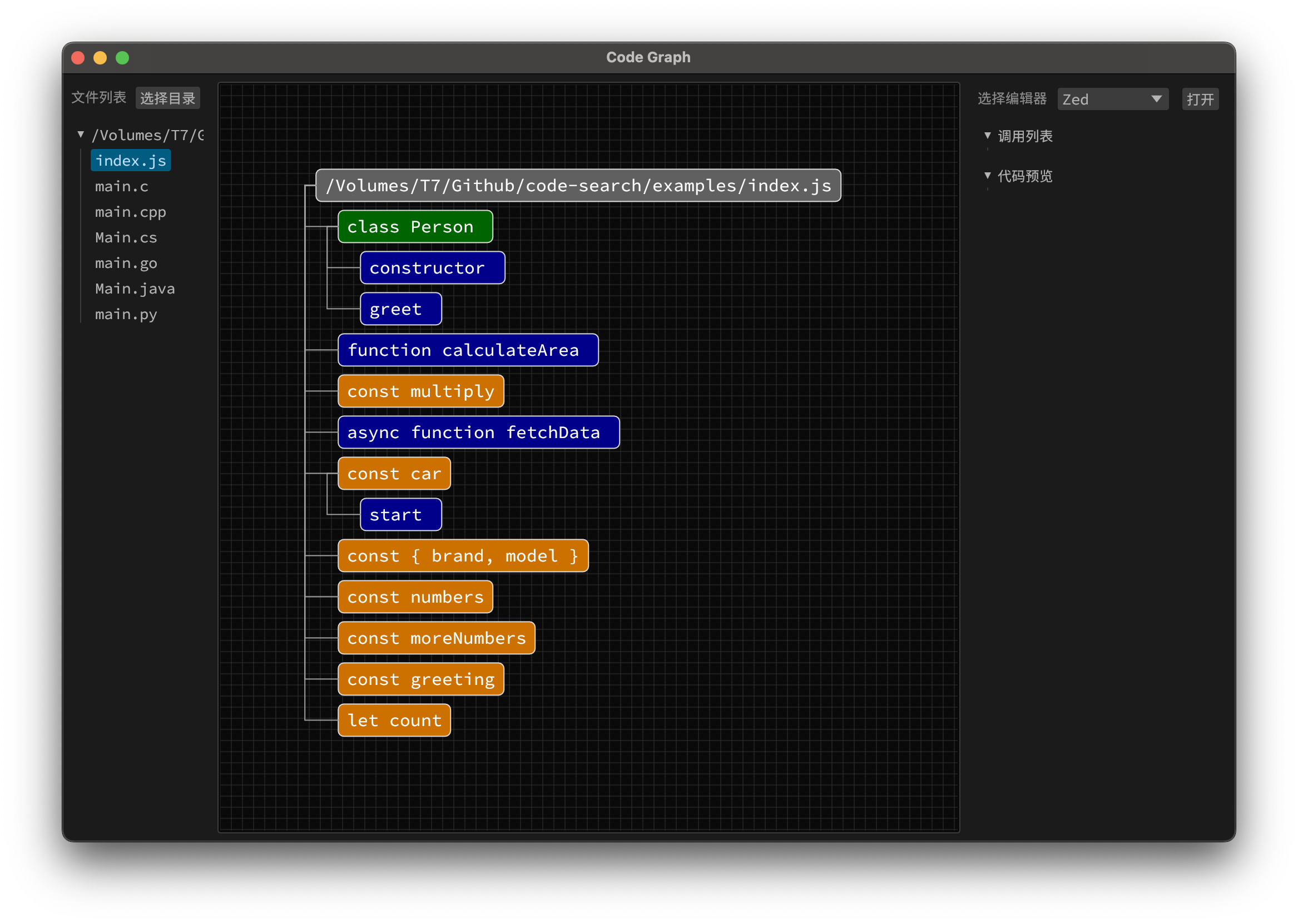The image size is (1298, 924).
Task: Open Main.java from the file list
Action: coord(135,289)
